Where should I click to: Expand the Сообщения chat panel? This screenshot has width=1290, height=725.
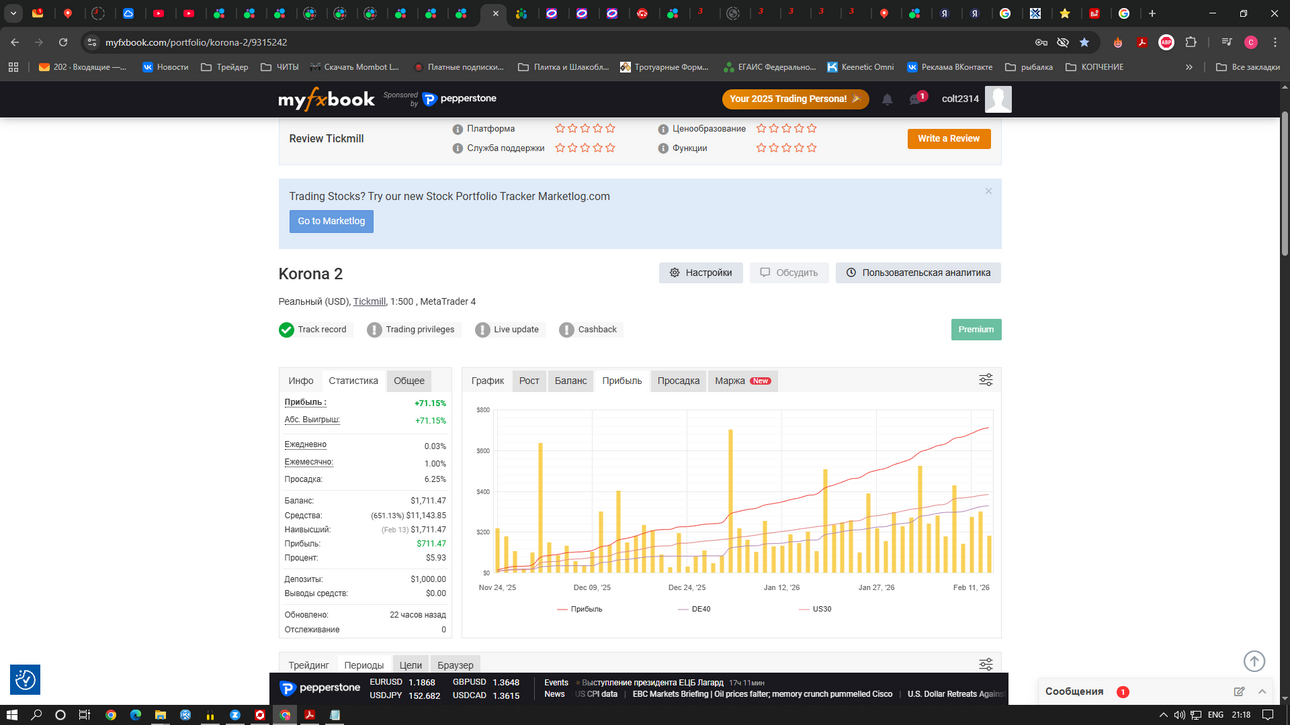click(x=1262, y=691)
